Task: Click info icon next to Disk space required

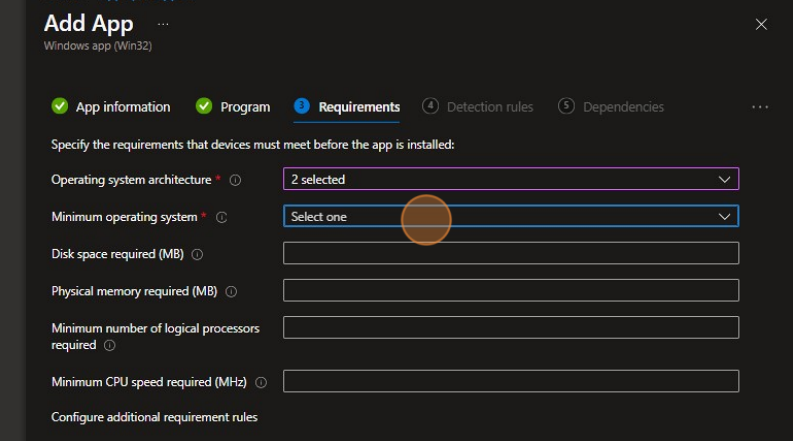Action: 197,255
